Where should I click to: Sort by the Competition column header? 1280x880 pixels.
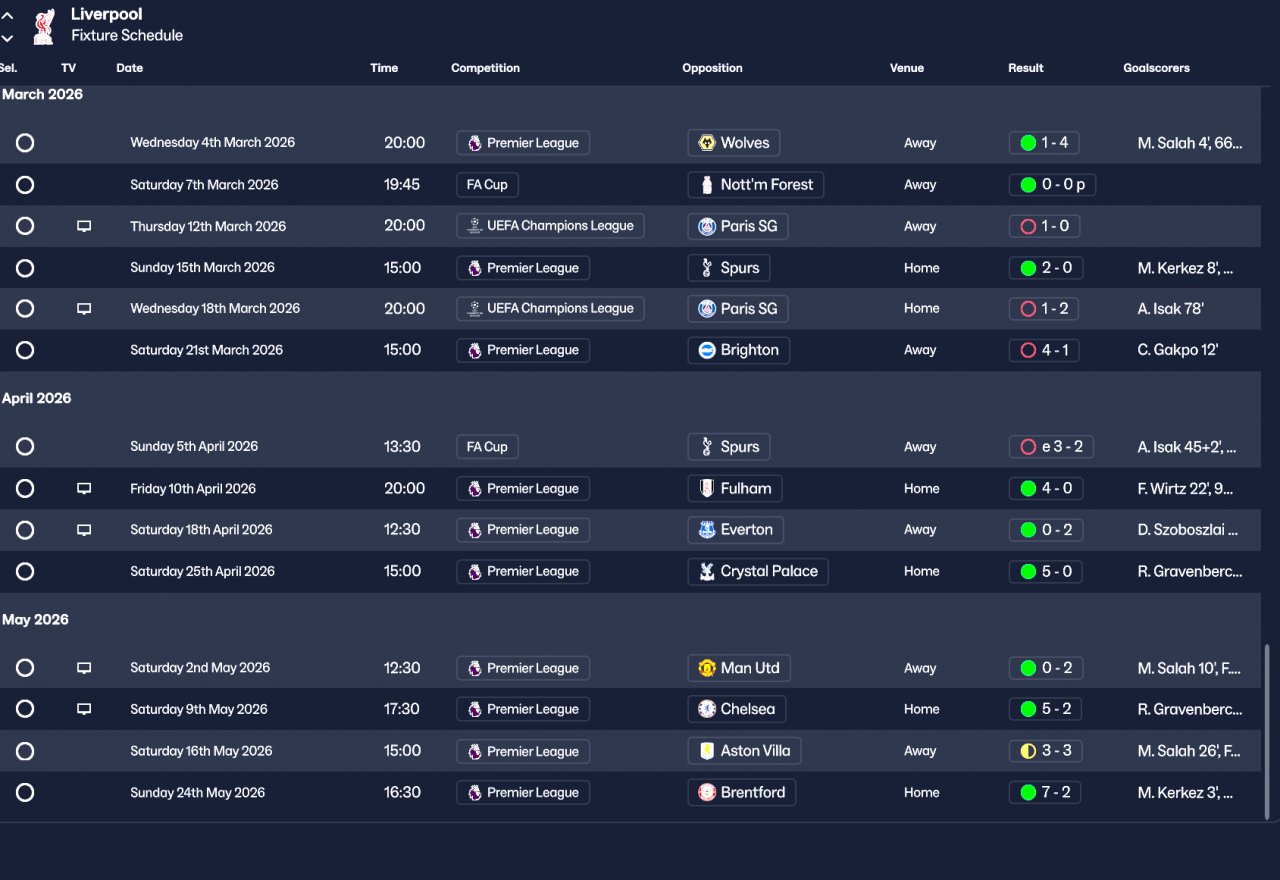485,68
